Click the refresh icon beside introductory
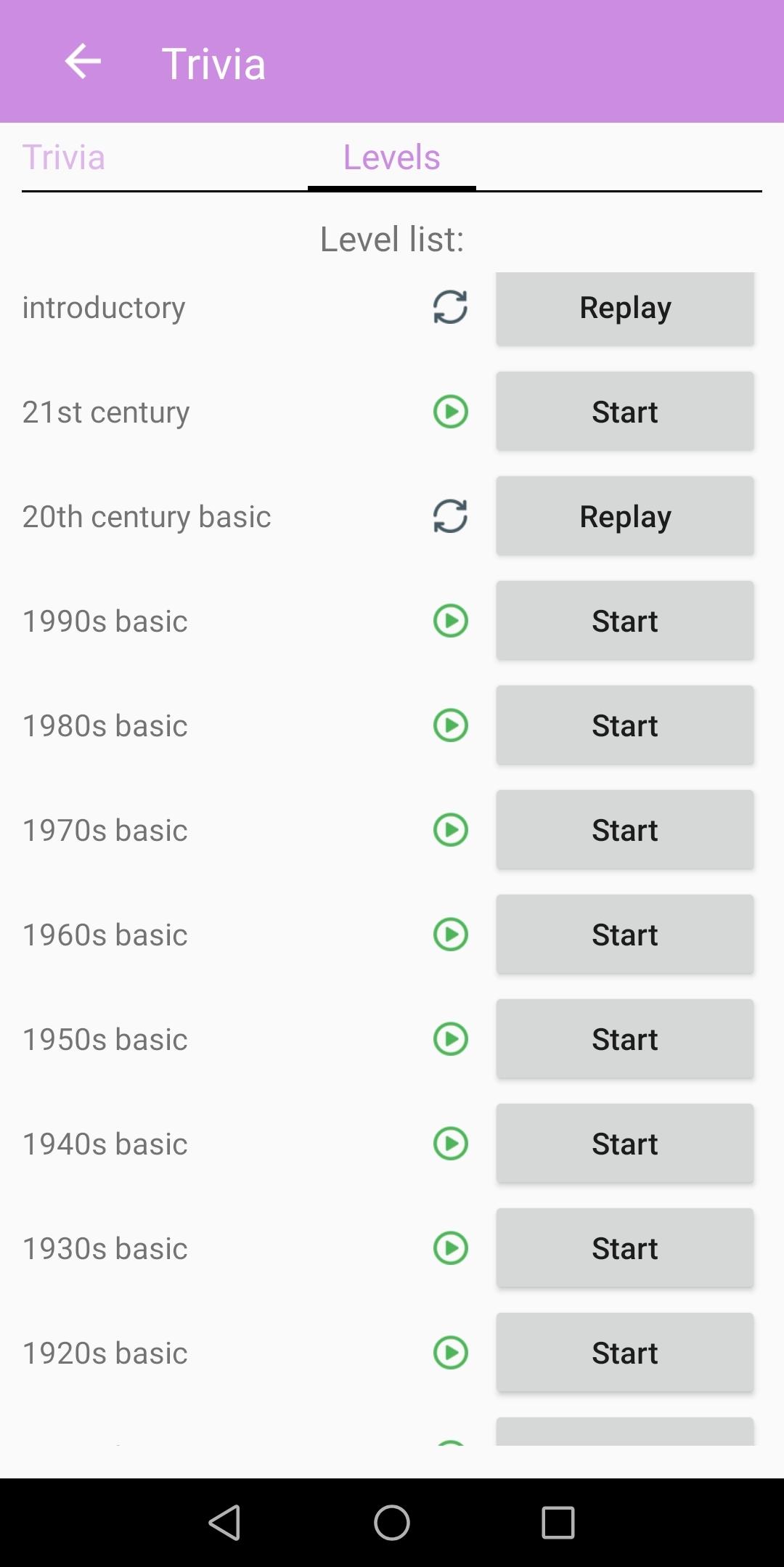Viewport: 784px width, 1567px height. [450, 307]
